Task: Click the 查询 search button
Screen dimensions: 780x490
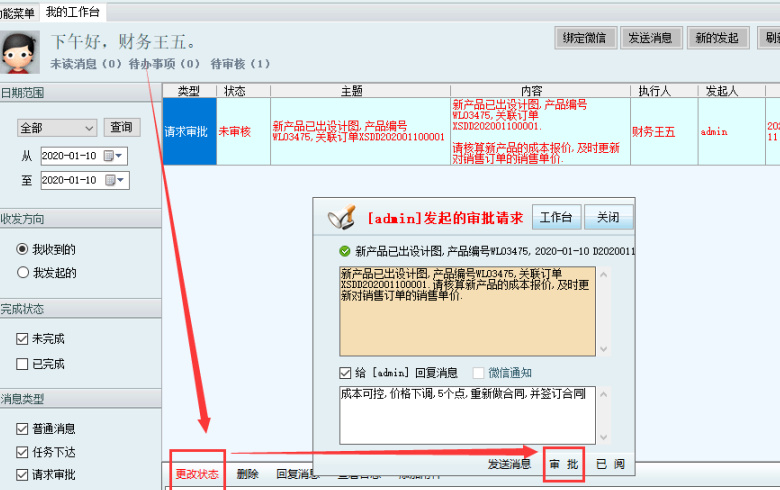Action: pyautogui.click(x=121, y=127)
